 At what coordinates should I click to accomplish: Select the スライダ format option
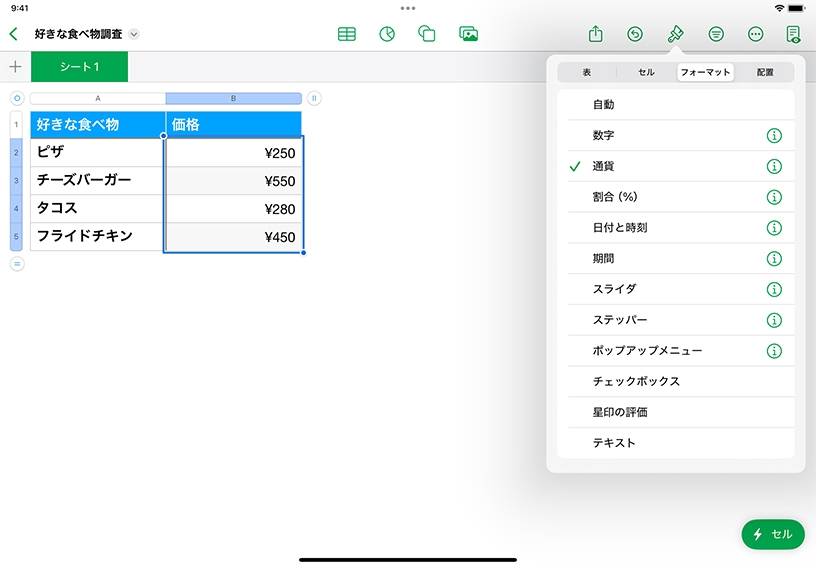[x=614, y=289]
